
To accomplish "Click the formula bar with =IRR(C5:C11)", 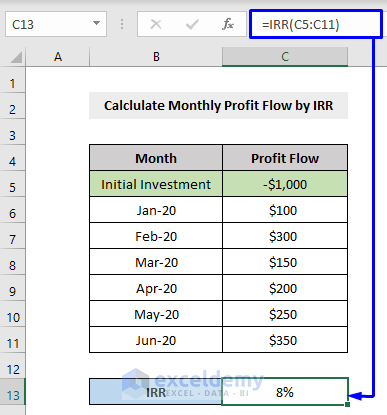I will [315, 24].
